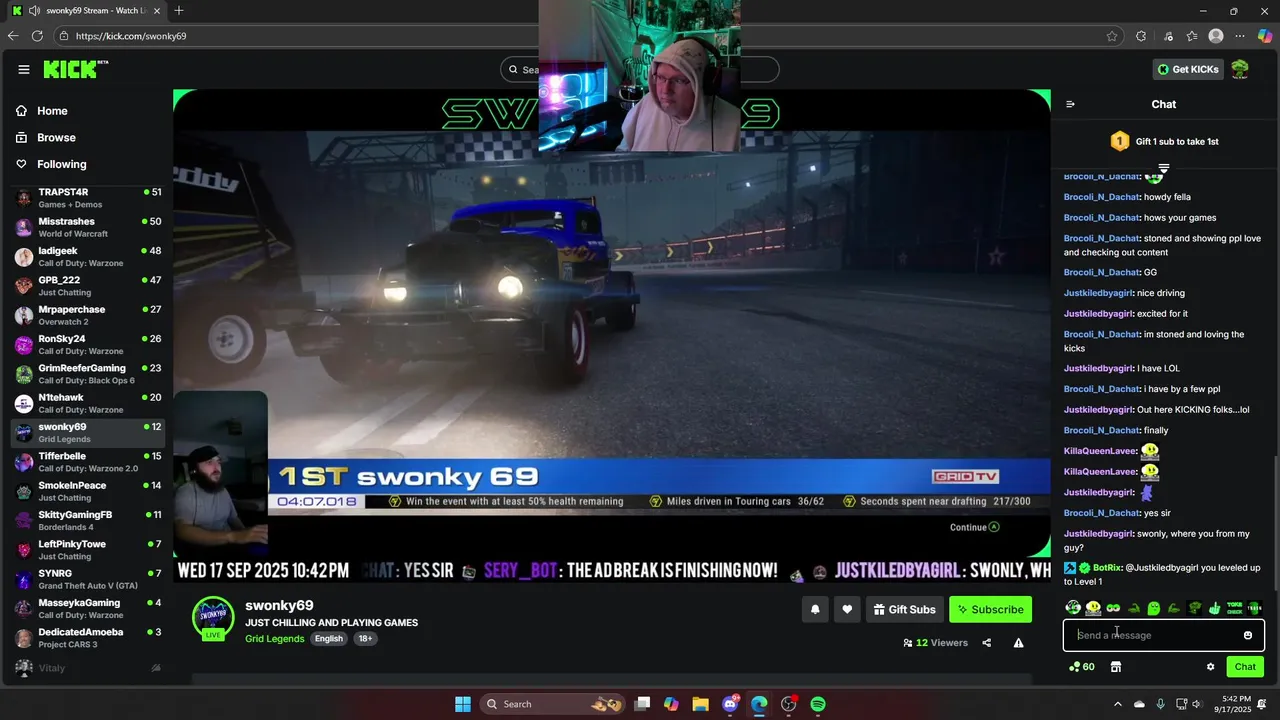Open SmokeInPeace channel in sidebar
The image size is (1280, 720).
tap(88, 491)
